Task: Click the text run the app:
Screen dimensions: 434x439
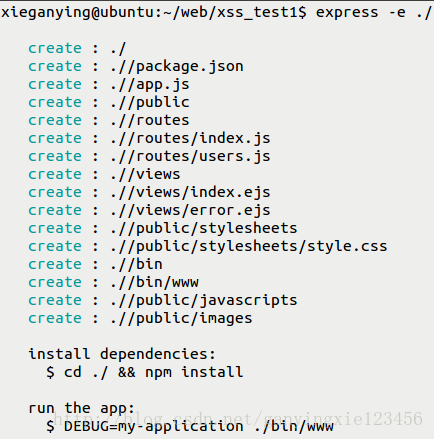Action: click(82, 408)
